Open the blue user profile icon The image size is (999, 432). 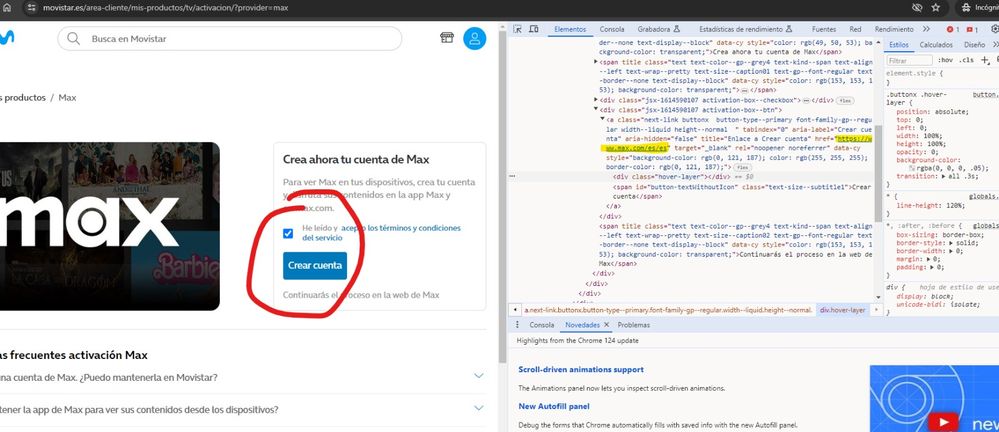pyautogui.click(x=475, y=39)
